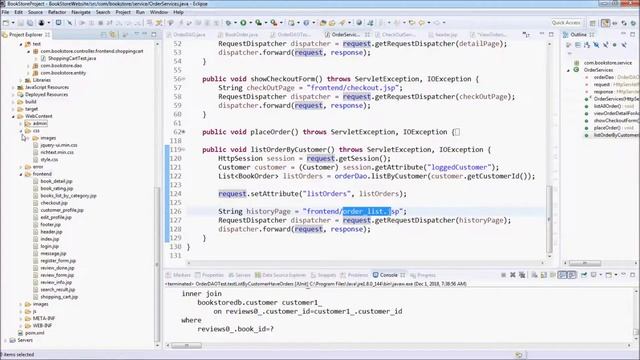Toggle Show Console When Standard Error Changes
Image resolution: width=640 pixels, height=360 pixels.
[x=572, y=275]
